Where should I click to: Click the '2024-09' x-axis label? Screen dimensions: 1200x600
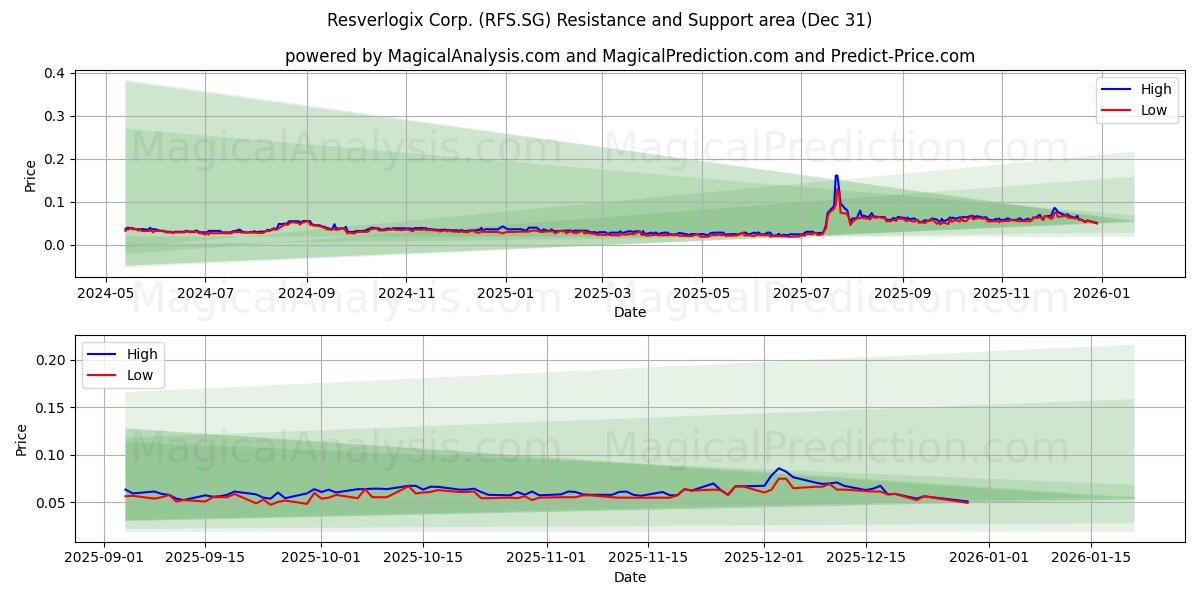(x=306, y=293)
